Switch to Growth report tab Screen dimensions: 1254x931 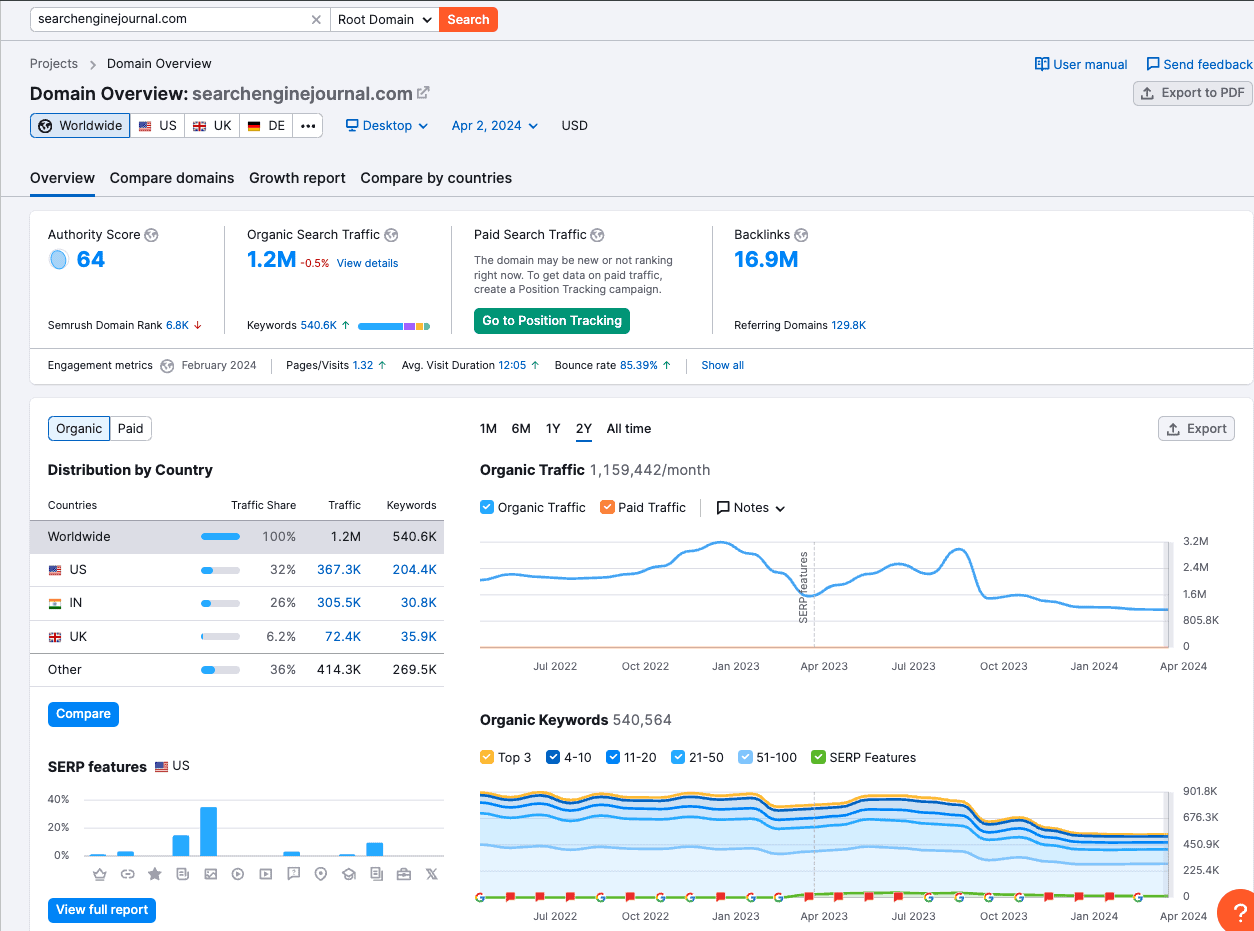[x=297, y=178]
